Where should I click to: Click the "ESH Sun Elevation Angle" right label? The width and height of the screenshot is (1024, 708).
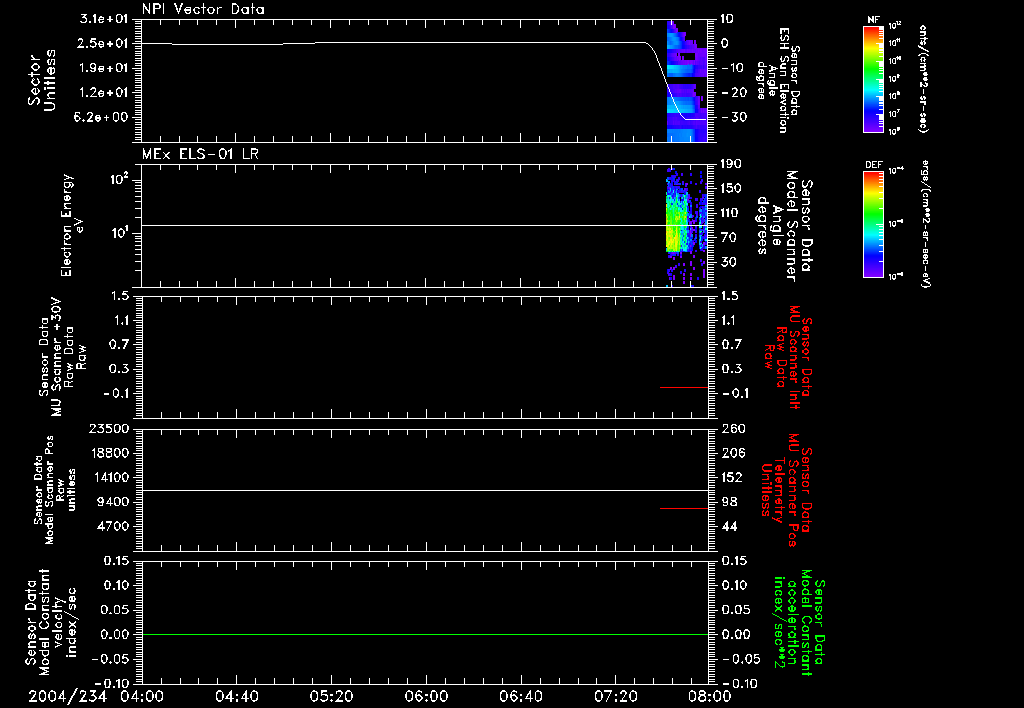tap(777, 80)
